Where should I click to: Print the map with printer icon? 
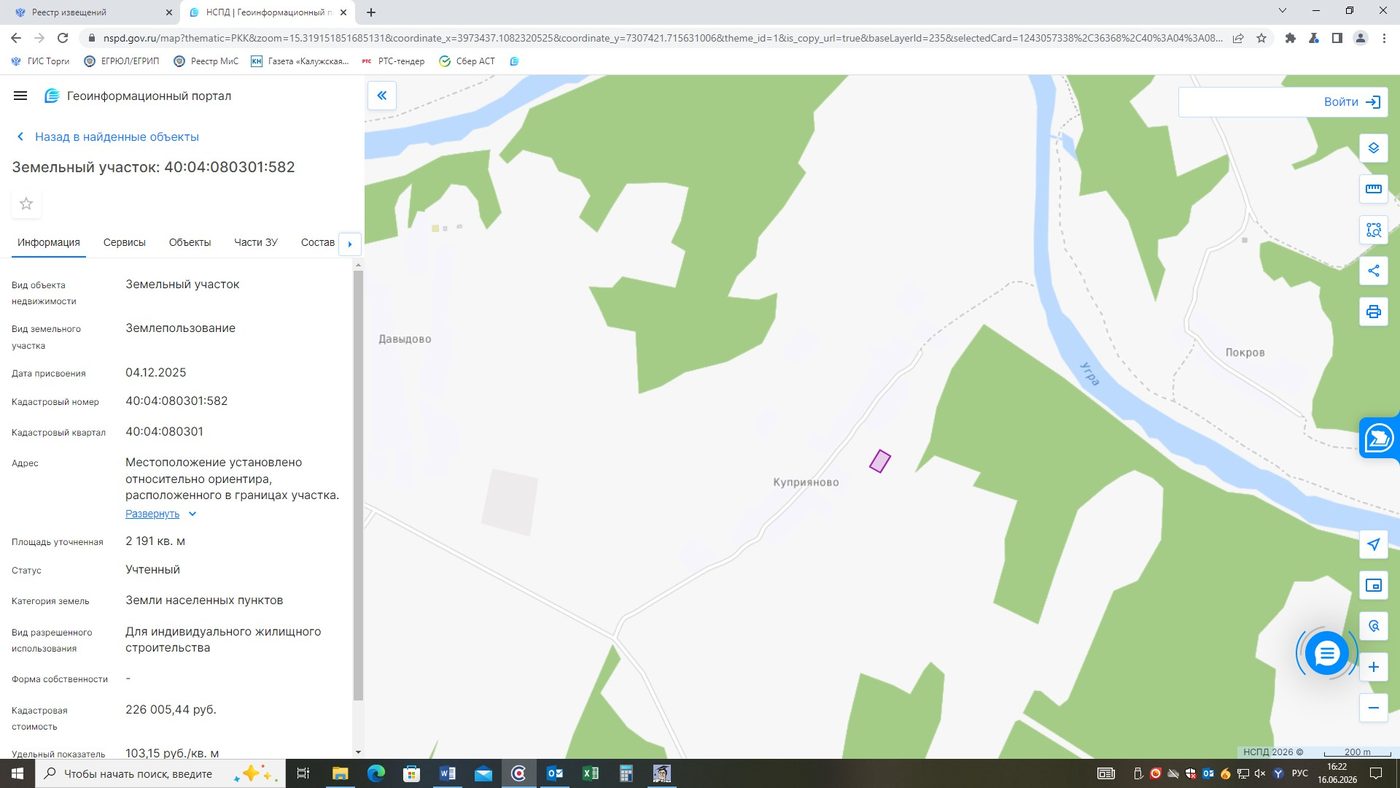(x=1373, y=312)
